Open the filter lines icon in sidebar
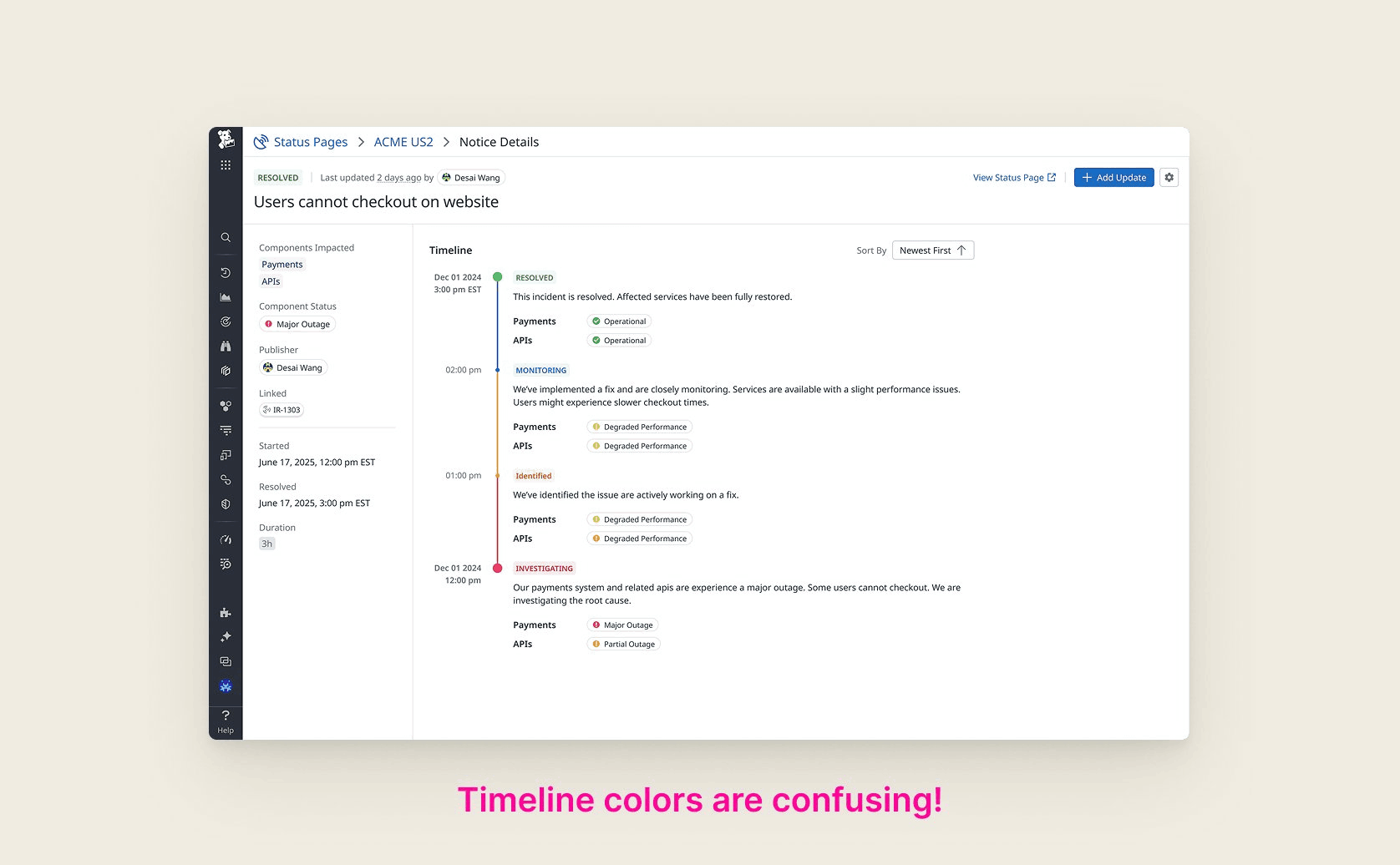The width and height of the screenshot is (1400, 865). point(226,431)
